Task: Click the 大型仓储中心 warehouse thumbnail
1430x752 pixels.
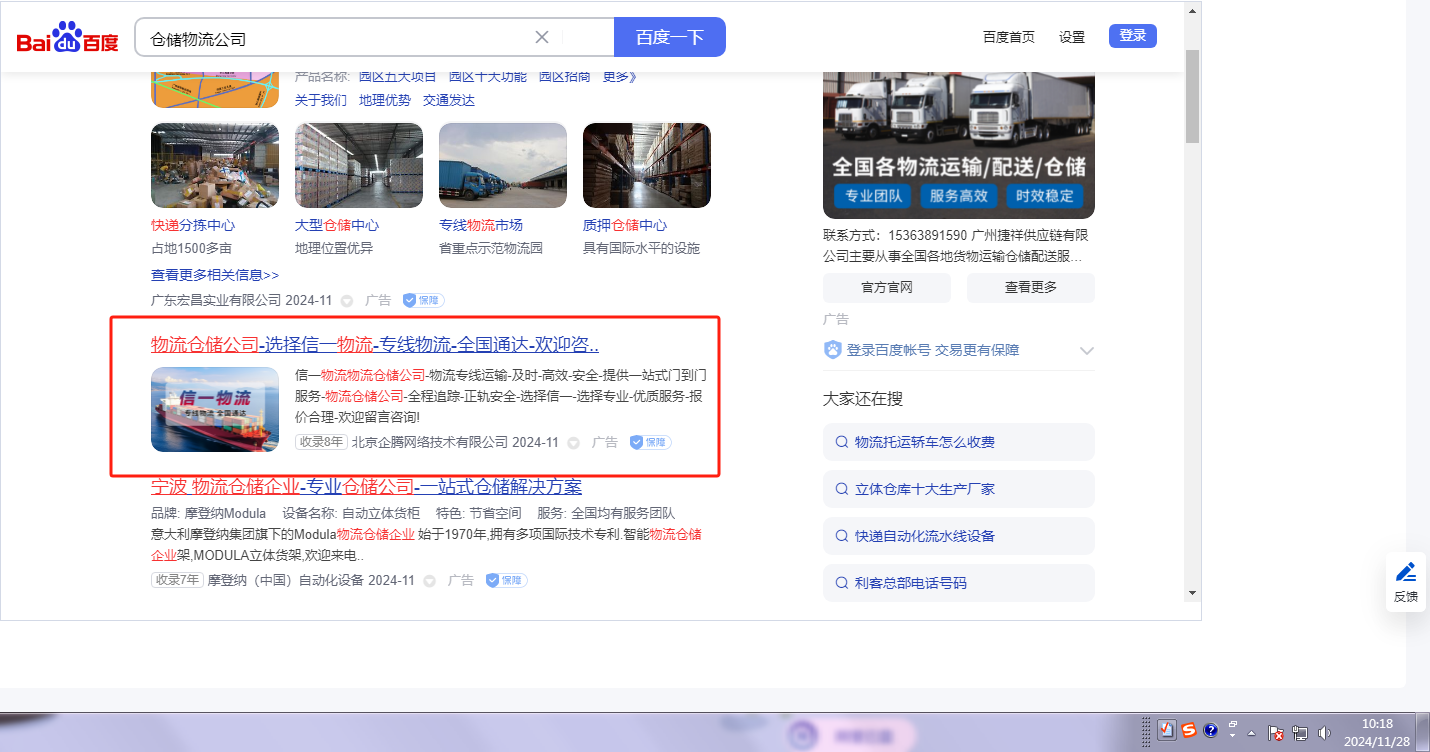Action: pyautogui.click(x=359, y=165)
